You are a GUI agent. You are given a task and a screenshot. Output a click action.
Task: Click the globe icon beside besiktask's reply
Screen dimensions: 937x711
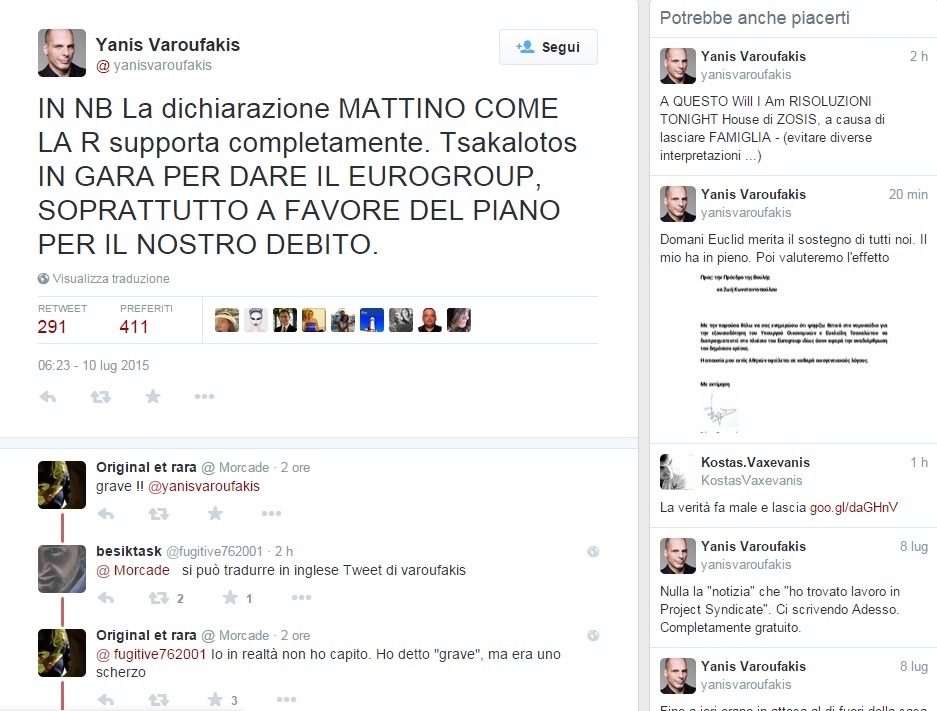tap(593, 551)
